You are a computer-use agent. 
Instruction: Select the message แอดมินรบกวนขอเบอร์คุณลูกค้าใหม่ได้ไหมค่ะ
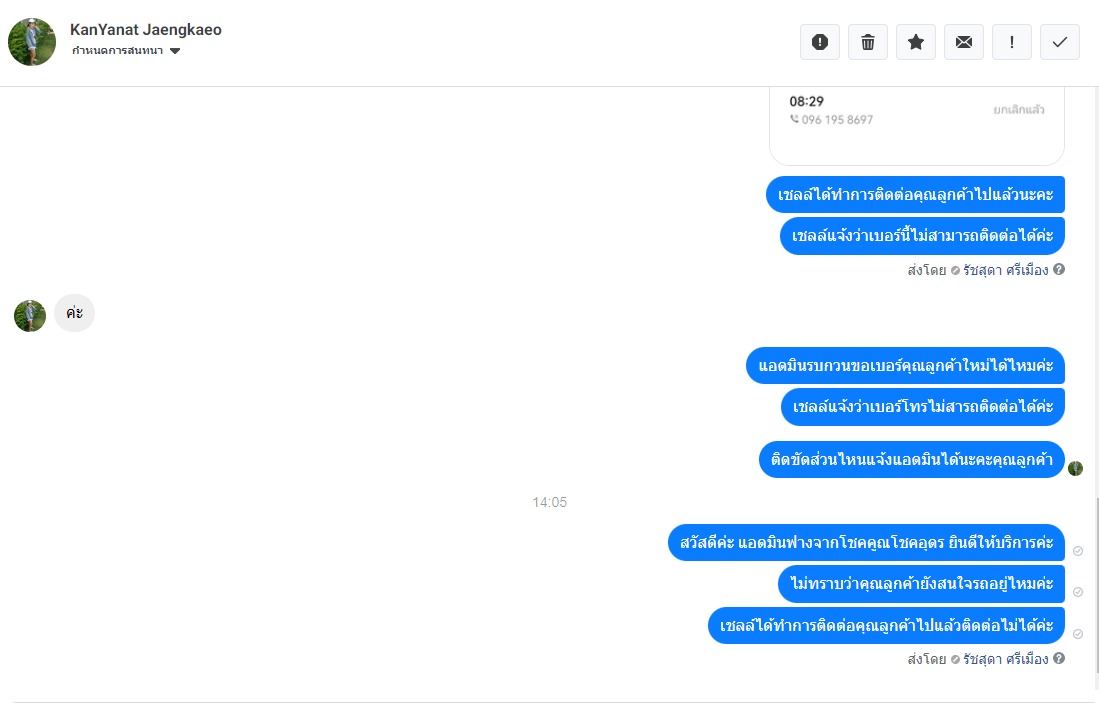(x=905, y=365)
